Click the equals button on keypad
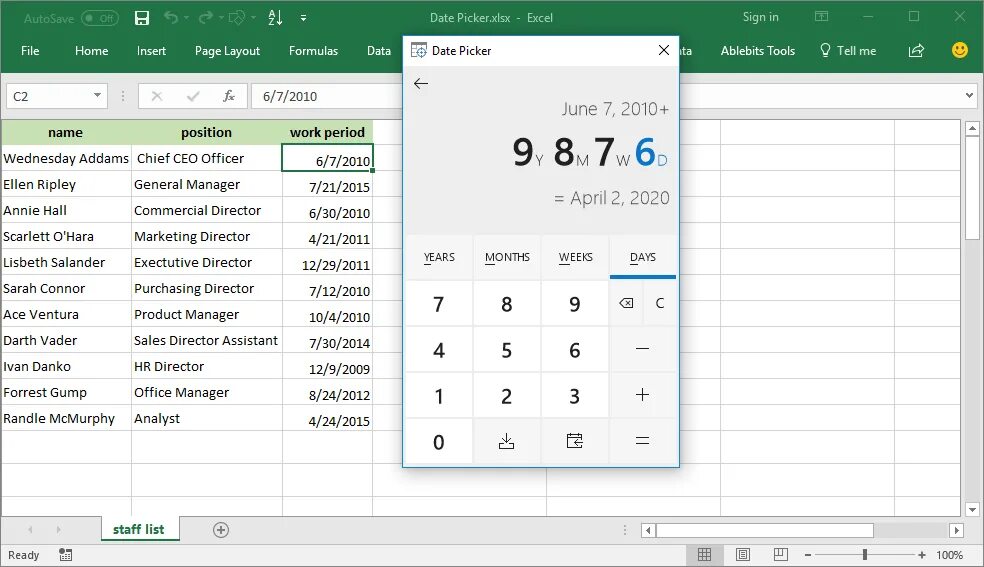Screen dimensions: 984x567 coord(643,441)
